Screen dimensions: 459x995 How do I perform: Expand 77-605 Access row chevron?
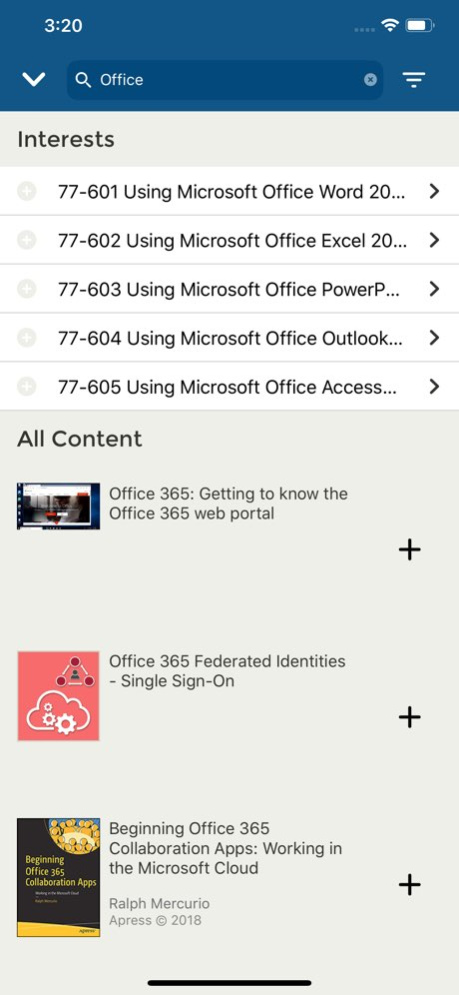pyautogui.click(x=434, y=386)
